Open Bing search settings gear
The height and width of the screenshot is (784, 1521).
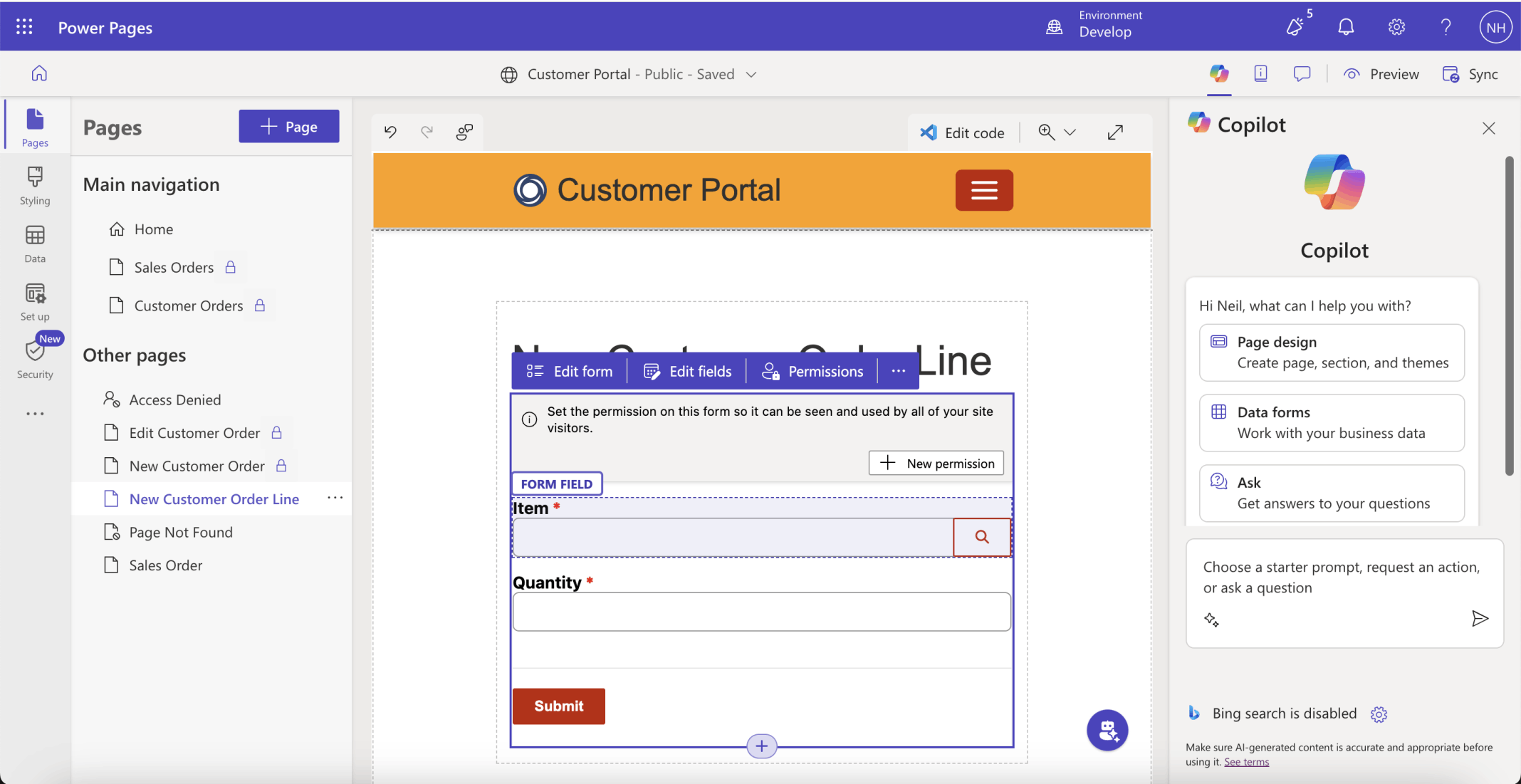coord(1379,714)
